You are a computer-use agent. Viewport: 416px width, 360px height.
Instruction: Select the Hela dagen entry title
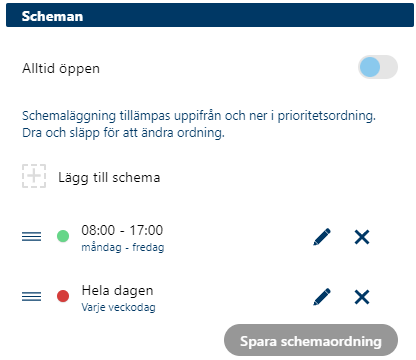(x=117, y=290)
